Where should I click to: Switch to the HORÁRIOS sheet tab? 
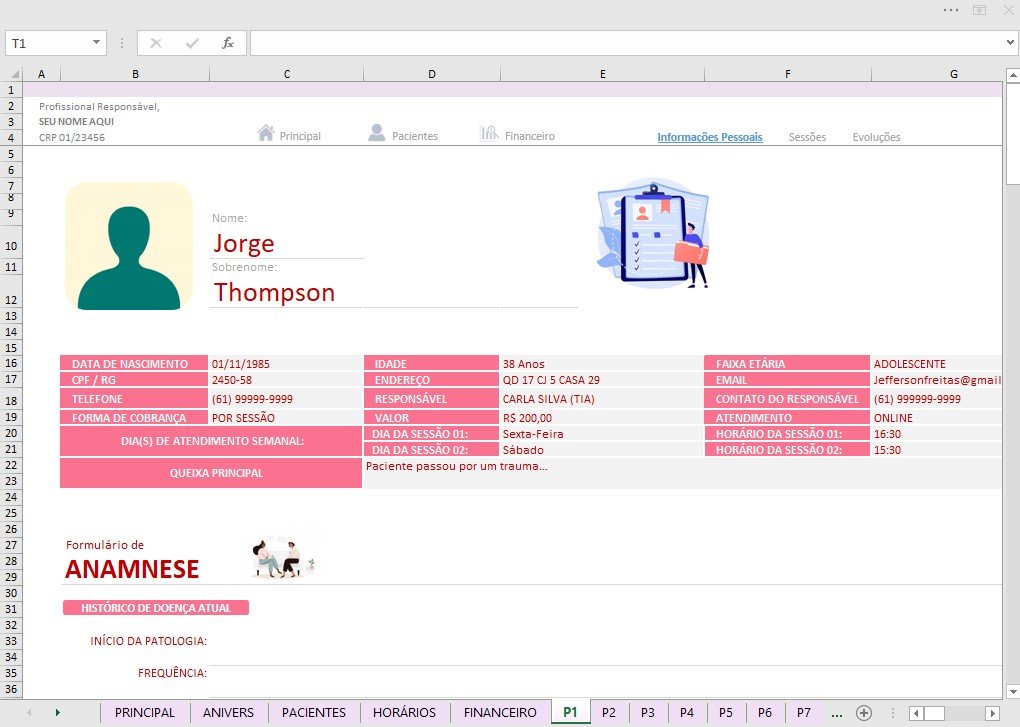404,713
